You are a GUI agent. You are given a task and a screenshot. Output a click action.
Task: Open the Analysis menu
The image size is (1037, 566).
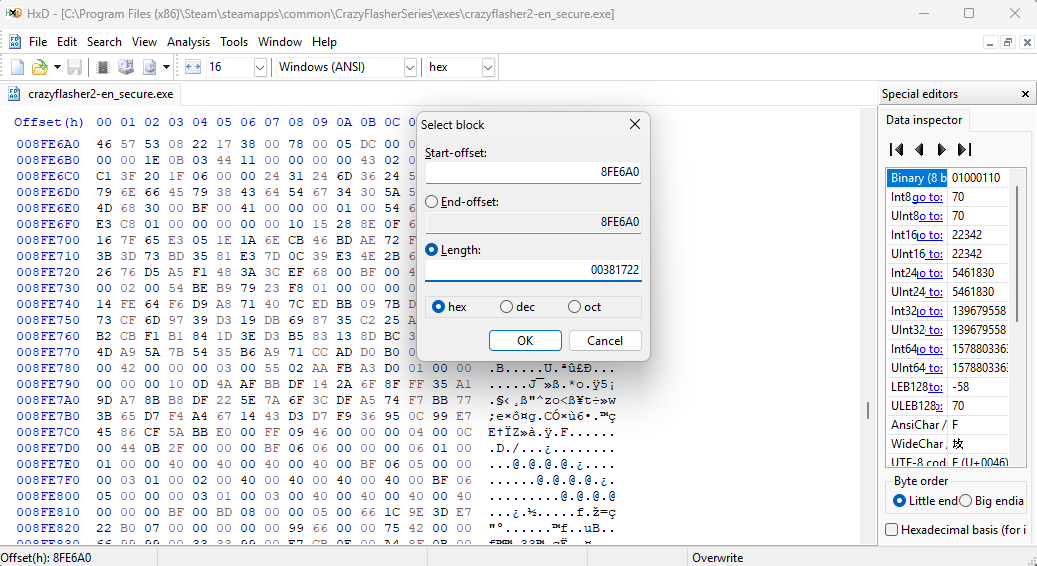[188, 42]
